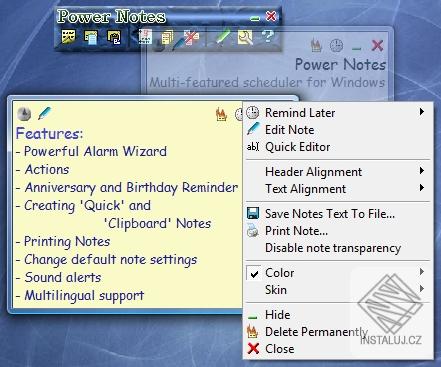Click the Powerful Alarm Wizard line
This screenshot has height=367, width=441.
point(91,152)
